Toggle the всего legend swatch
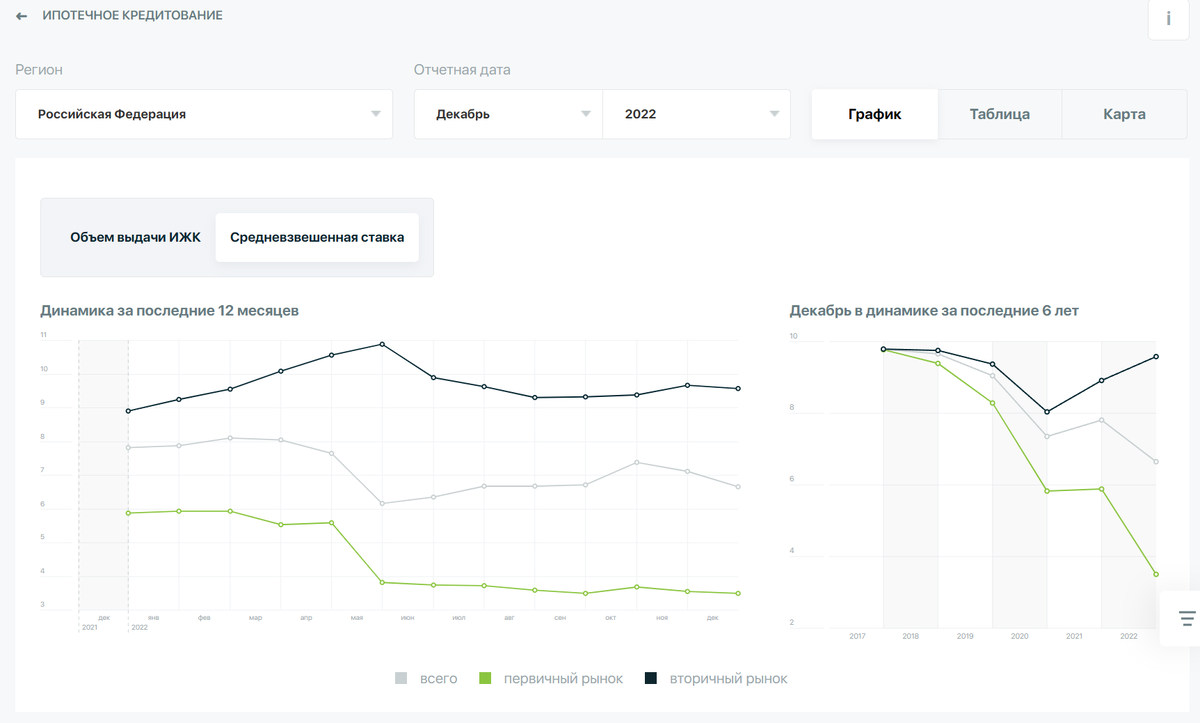 point(401,679)
